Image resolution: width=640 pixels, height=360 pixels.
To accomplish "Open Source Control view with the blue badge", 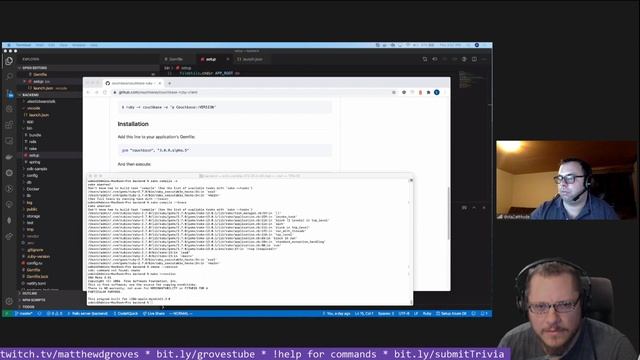I will pyautogui.click(x=9, y=93).
